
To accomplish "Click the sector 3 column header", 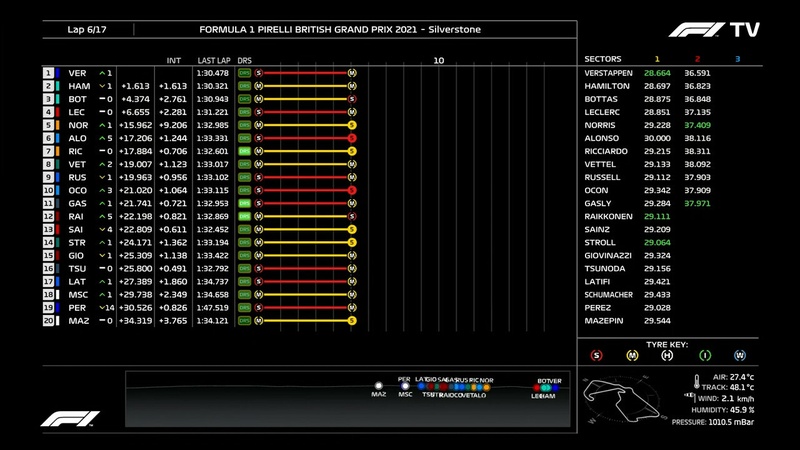I will point(737,59).
